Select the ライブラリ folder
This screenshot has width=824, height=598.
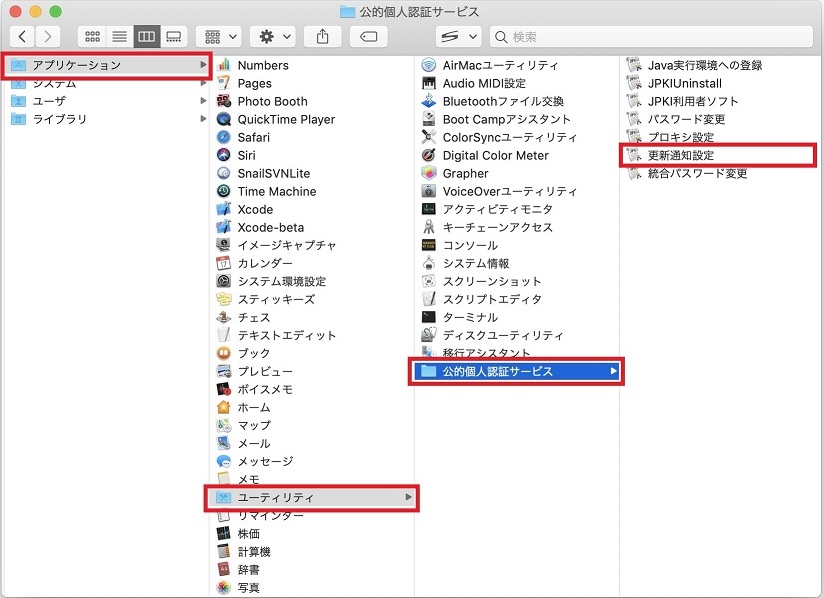coord(107,119)
